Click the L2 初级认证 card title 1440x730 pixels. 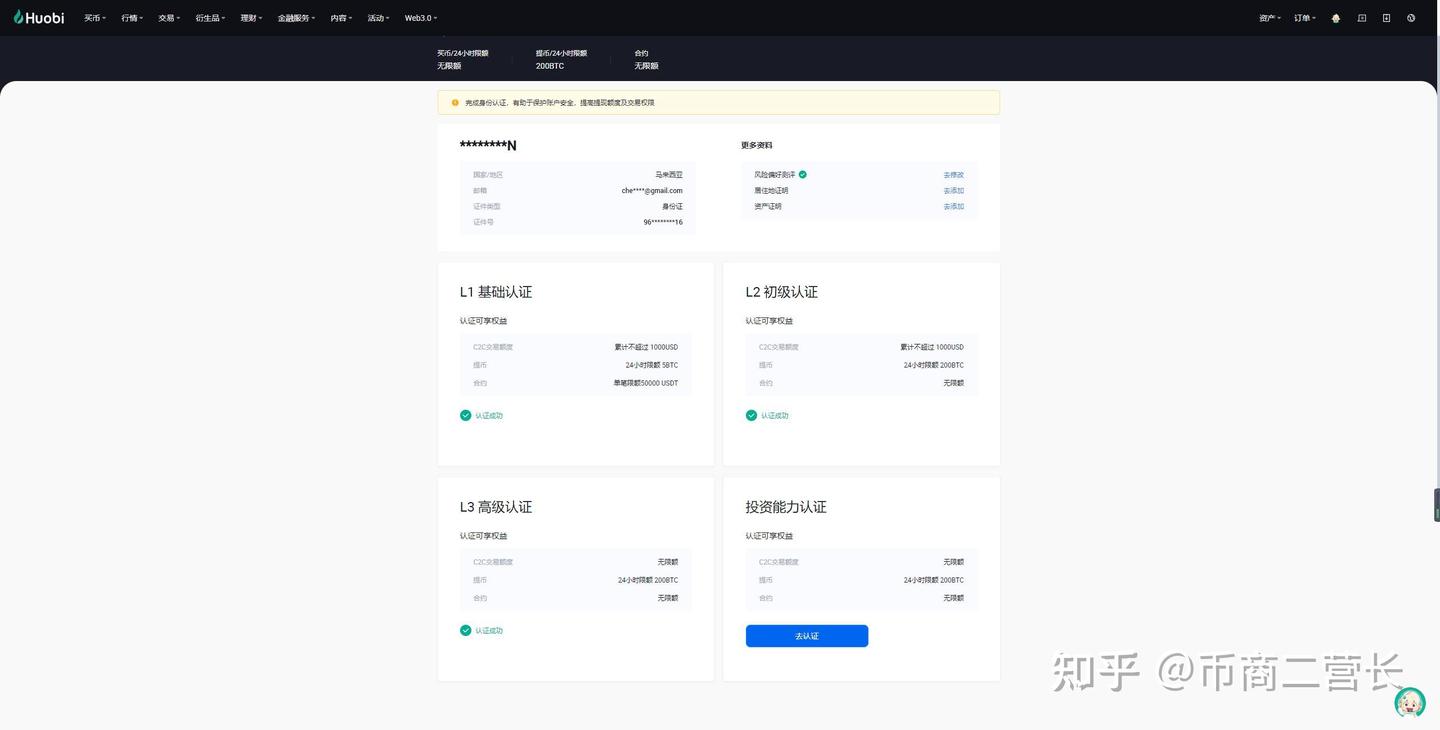tap(782, 292)
